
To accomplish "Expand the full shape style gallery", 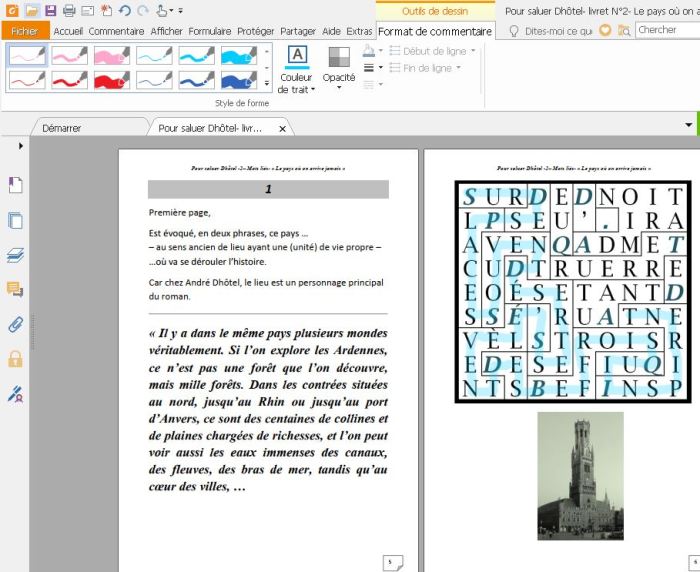I will coord(267,83).
